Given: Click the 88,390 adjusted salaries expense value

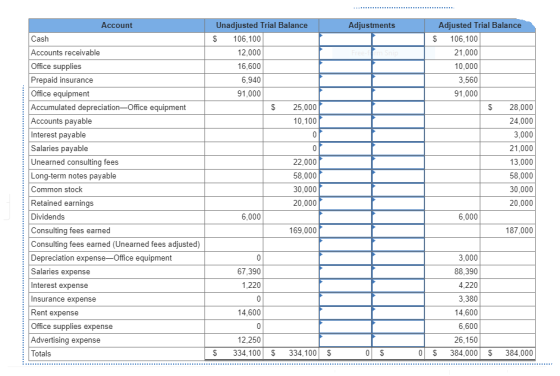Looking at the screenshot, I should [x=466, y=272].
